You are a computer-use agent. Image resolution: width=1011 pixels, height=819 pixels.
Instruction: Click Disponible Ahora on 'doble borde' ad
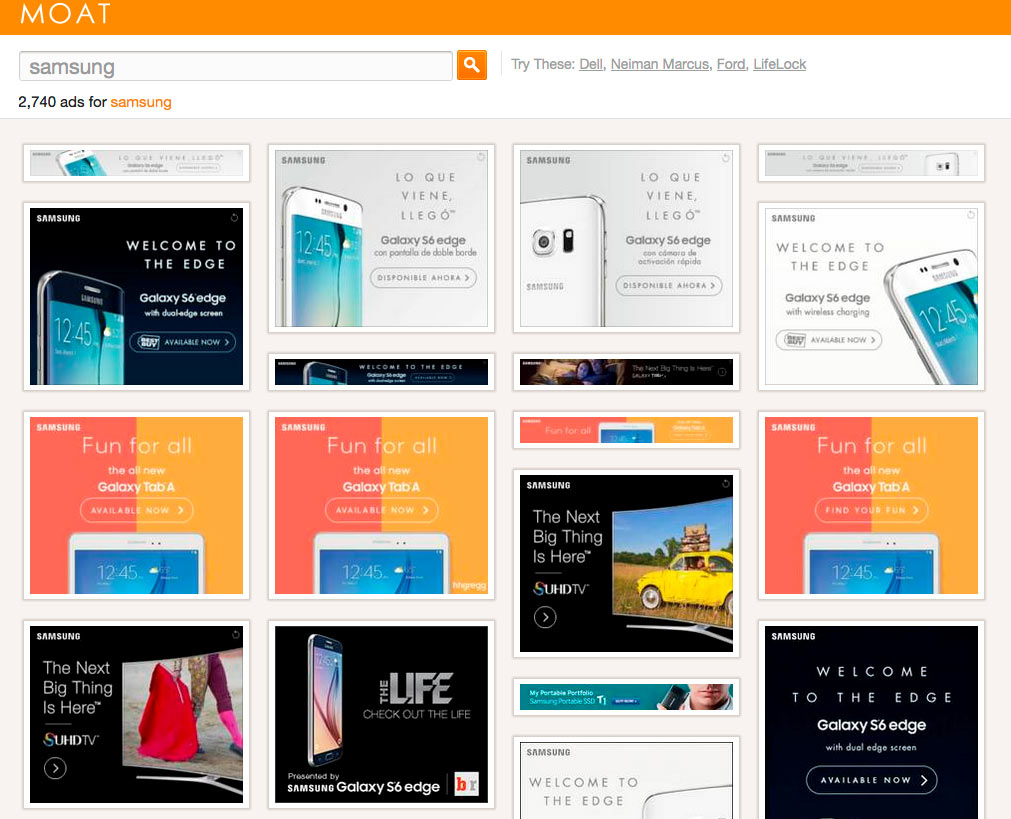[x=423, y=278]
